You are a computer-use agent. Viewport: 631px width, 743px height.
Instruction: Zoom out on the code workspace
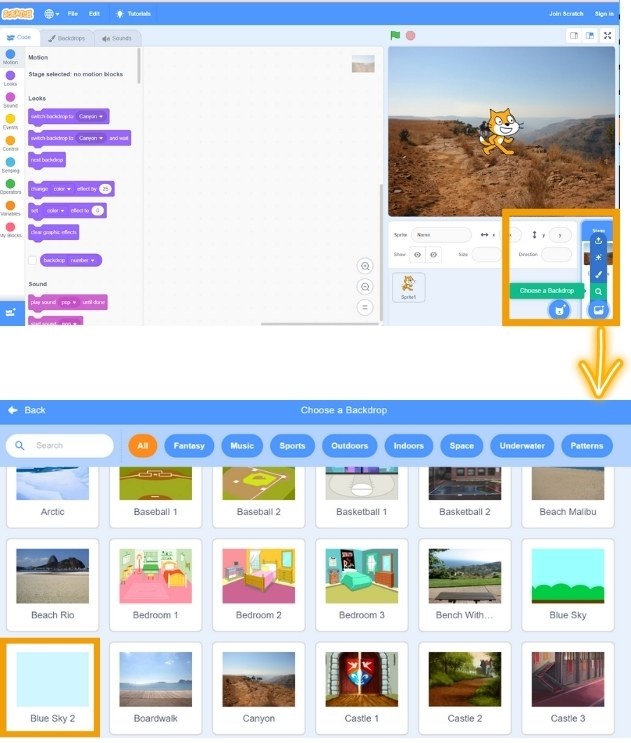tap(365, 287)
